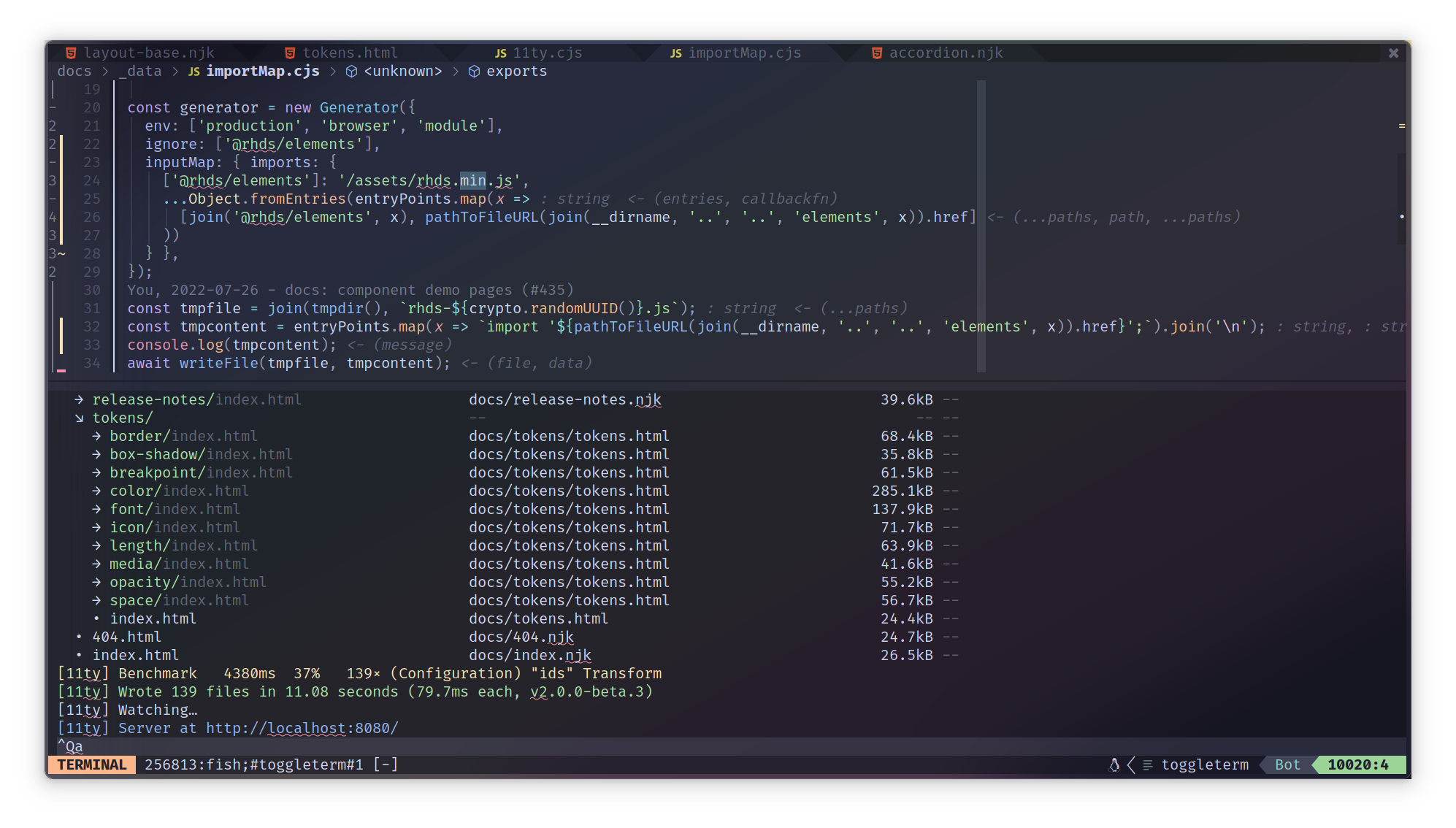
Task: Toggle the fold marker on line 28 gutter
Action: (x=61, y=253)
